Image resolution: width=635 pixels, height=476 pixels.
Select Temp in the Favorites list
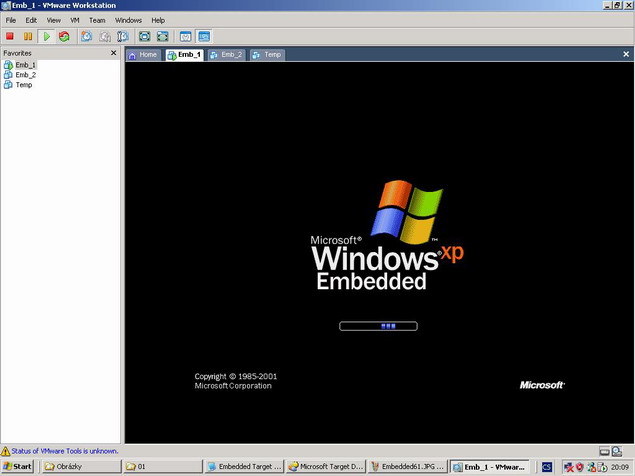(x=18, y=85)
